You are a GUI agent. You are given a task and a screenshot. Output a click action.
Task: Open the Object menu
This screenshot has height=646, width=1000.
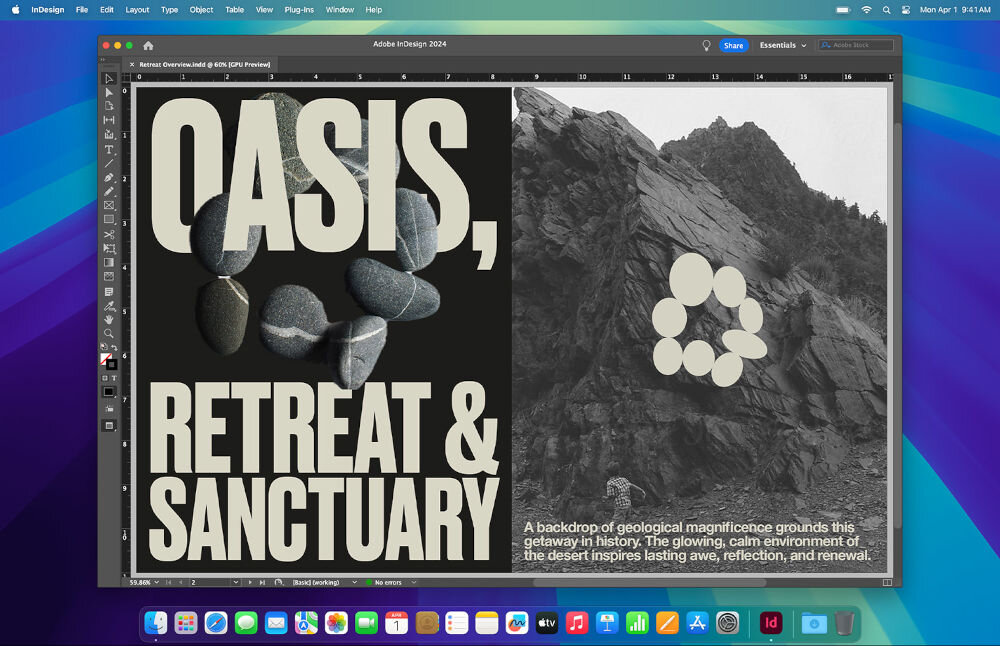(x=200, y=9)
